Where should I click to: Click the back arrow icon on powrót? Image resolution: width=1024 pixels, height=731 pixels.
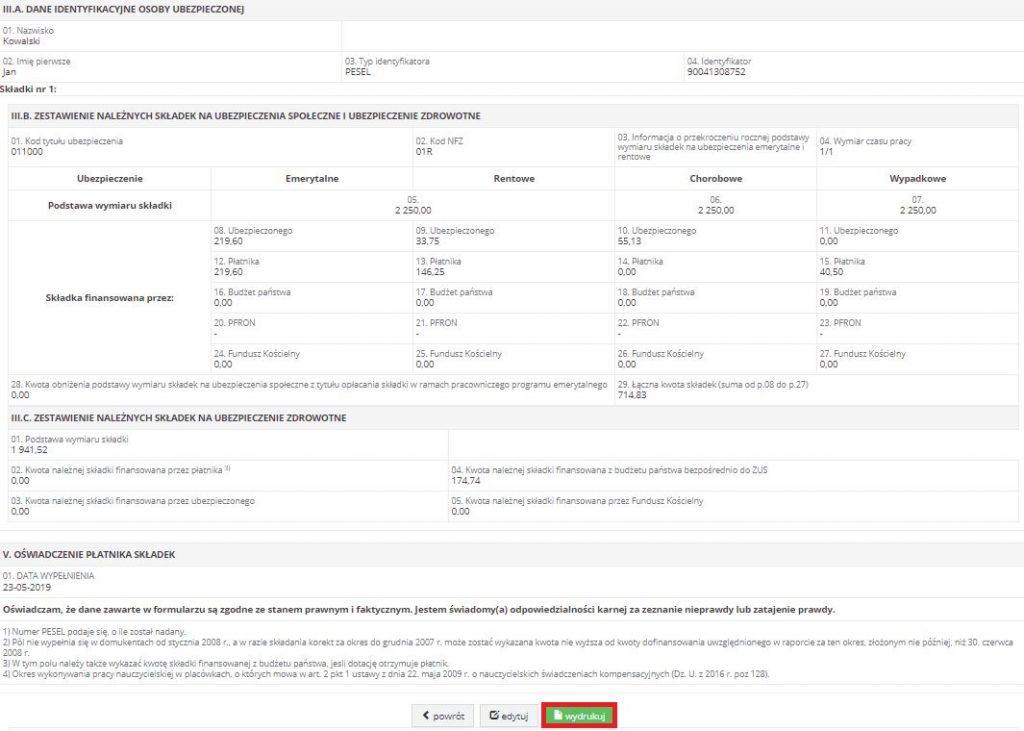pos(424,716)
